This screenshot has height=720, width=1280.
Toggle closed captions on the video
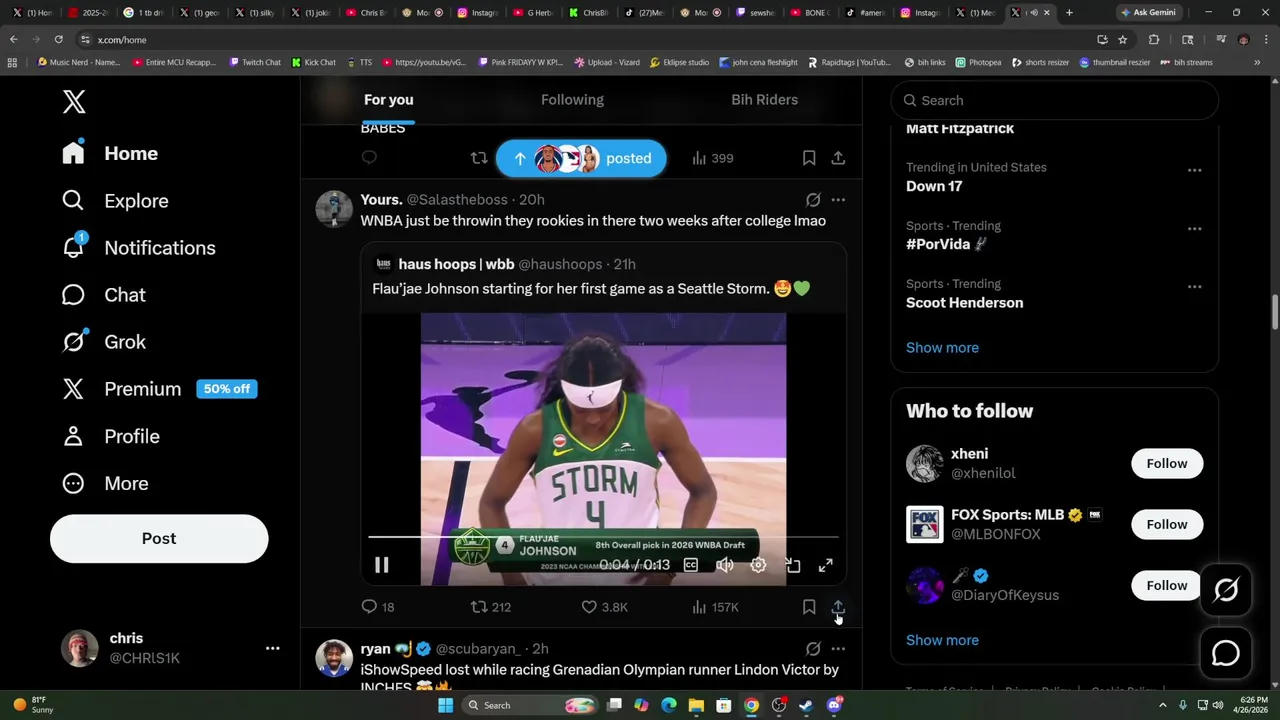coord(690,565)
